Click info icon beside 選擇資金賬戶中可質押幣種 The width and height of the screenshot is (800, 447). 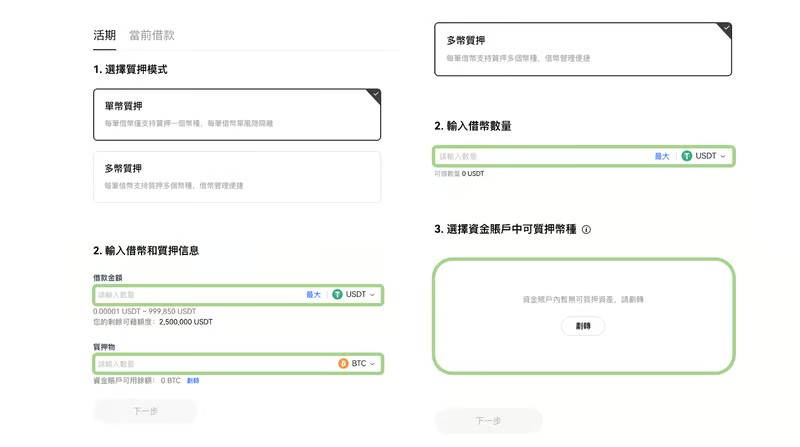point(586,230)
